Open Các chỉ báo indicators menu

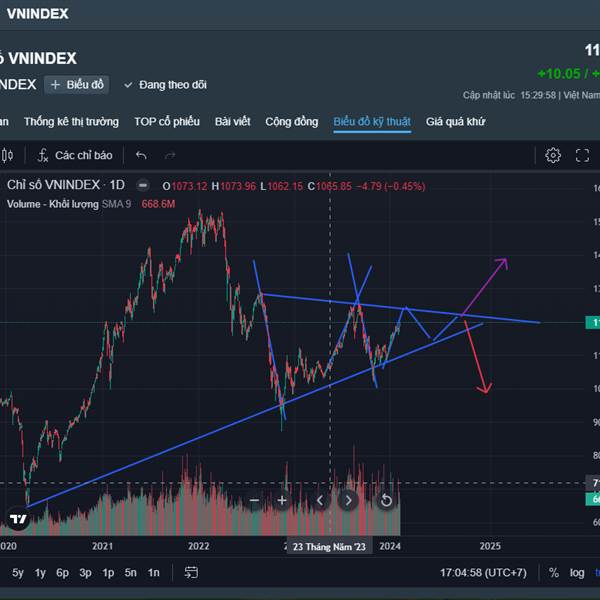[75, 155]
